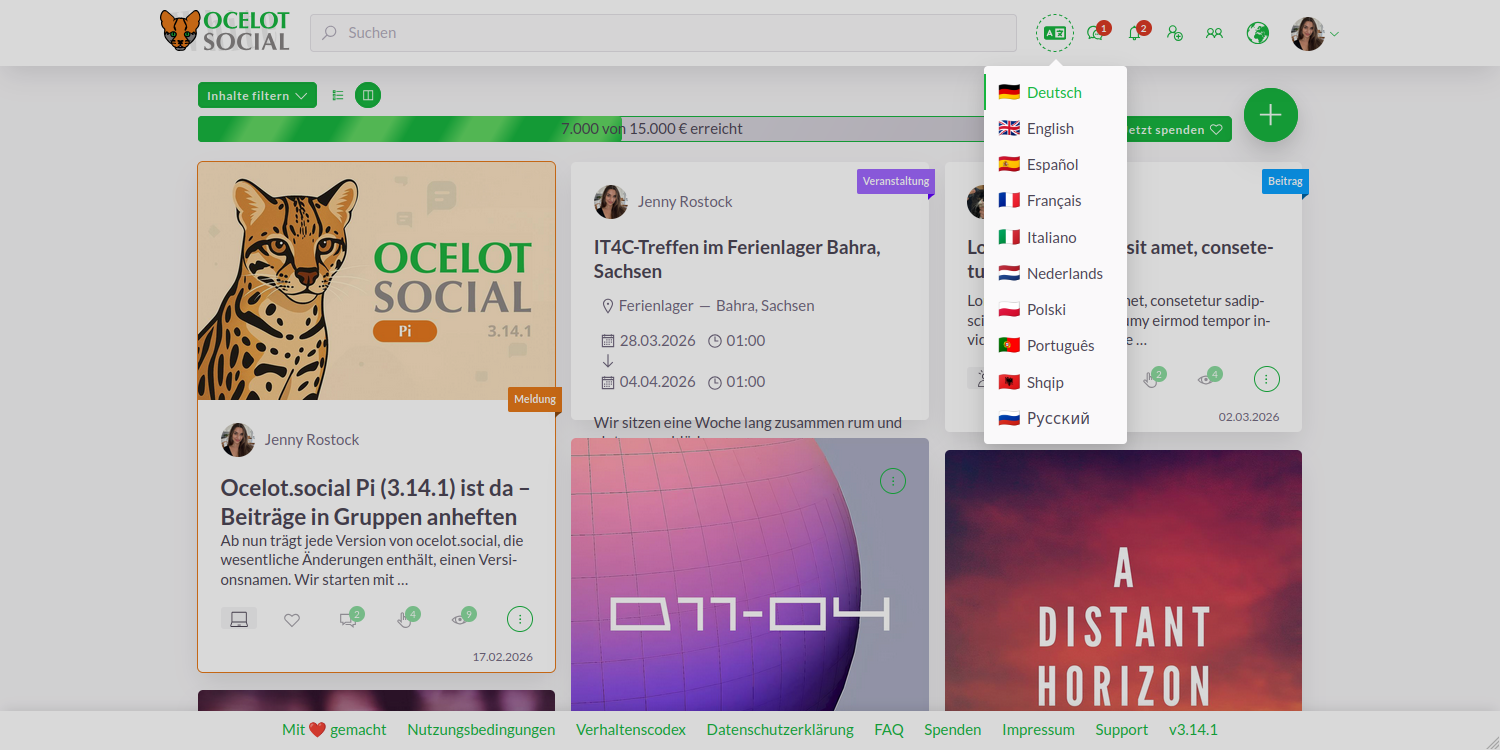Open three-dot menu on Ocelot.social Pi post
The height and width of the screenshot is (750, 1500).
coord(520,619)
